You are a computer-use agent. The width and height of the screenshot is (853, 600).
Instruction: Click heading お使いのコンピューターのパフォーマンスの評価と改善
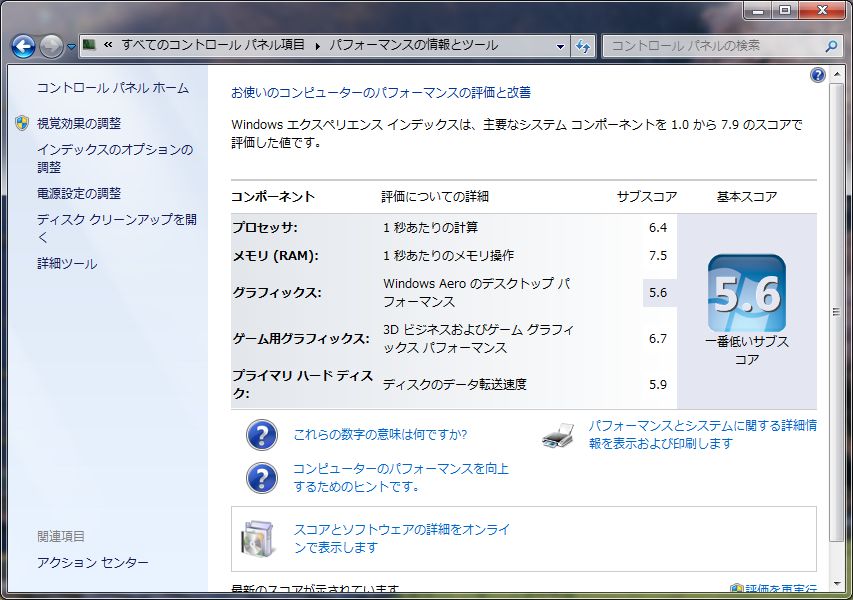(381, 92)
